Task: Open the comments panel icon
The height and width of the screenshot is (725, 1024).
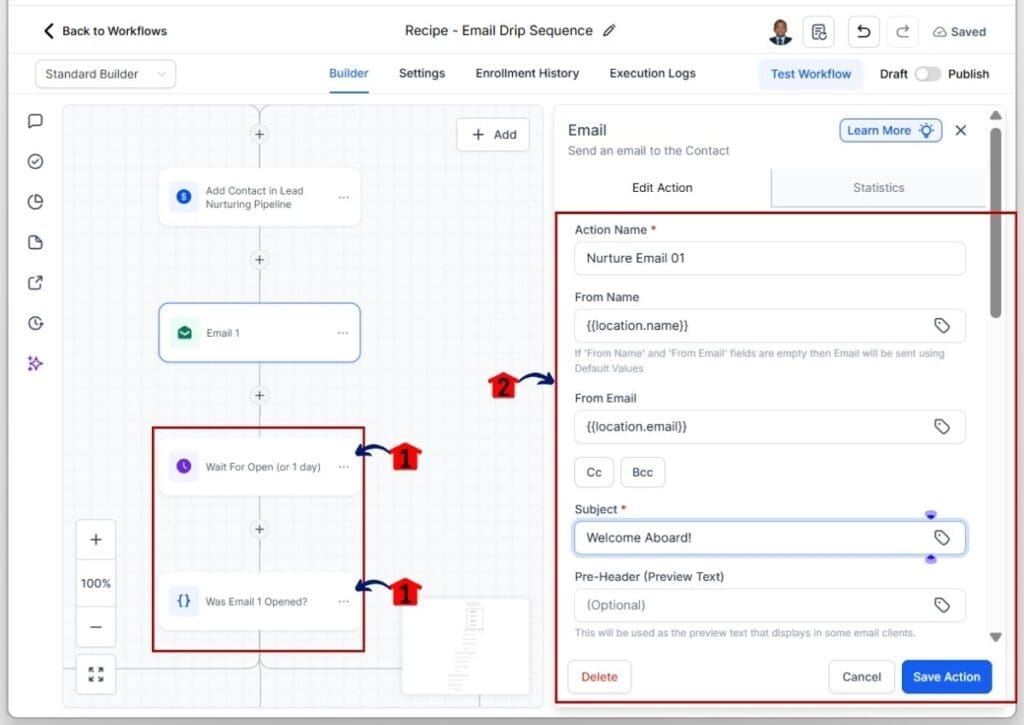Action: [x=35, y=121]
